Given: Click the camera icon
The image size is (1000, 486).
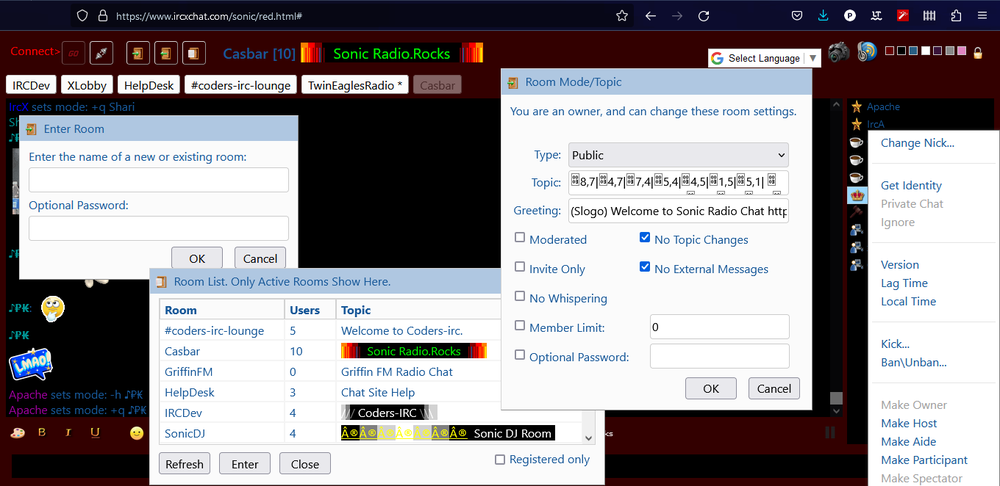Looking at the screenshot, I should coord(839,52).
